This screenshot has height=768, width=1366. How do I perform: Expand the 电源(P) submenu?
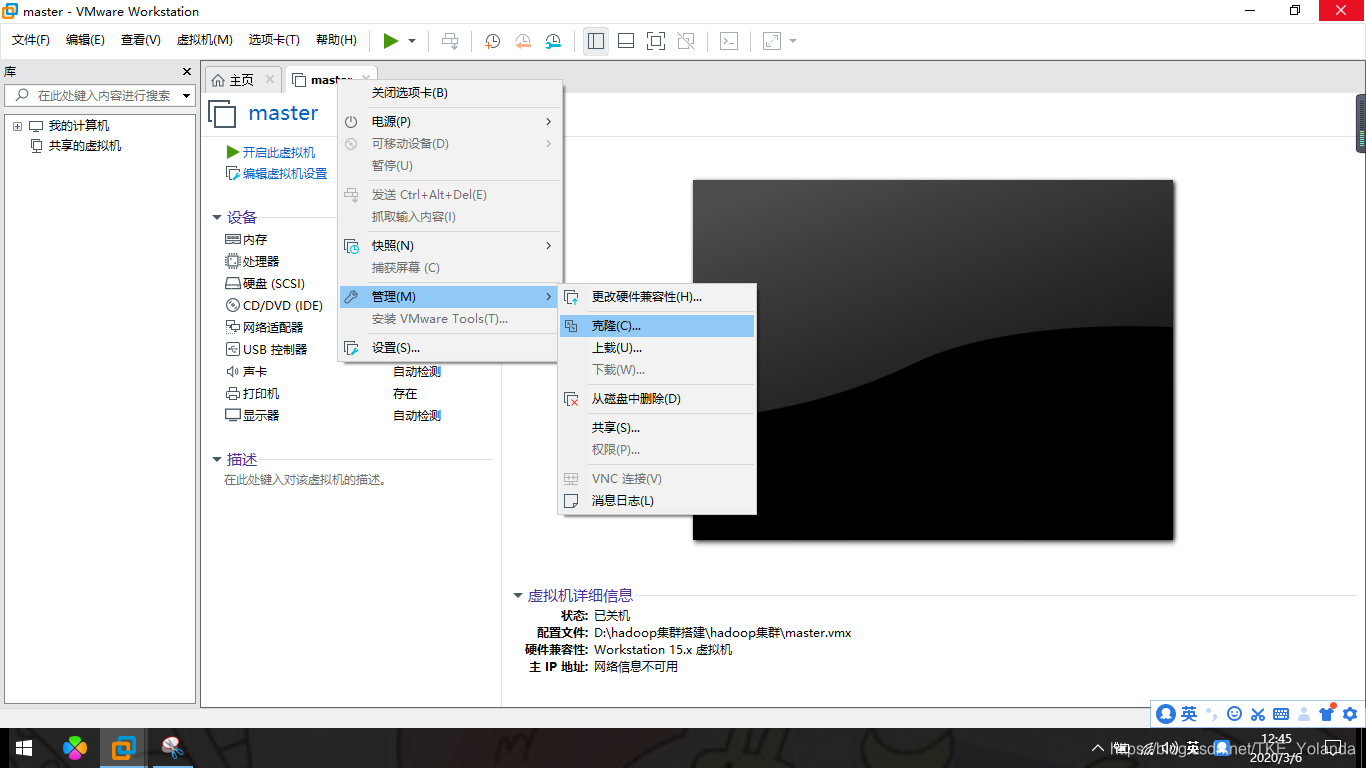coord(448,122)
